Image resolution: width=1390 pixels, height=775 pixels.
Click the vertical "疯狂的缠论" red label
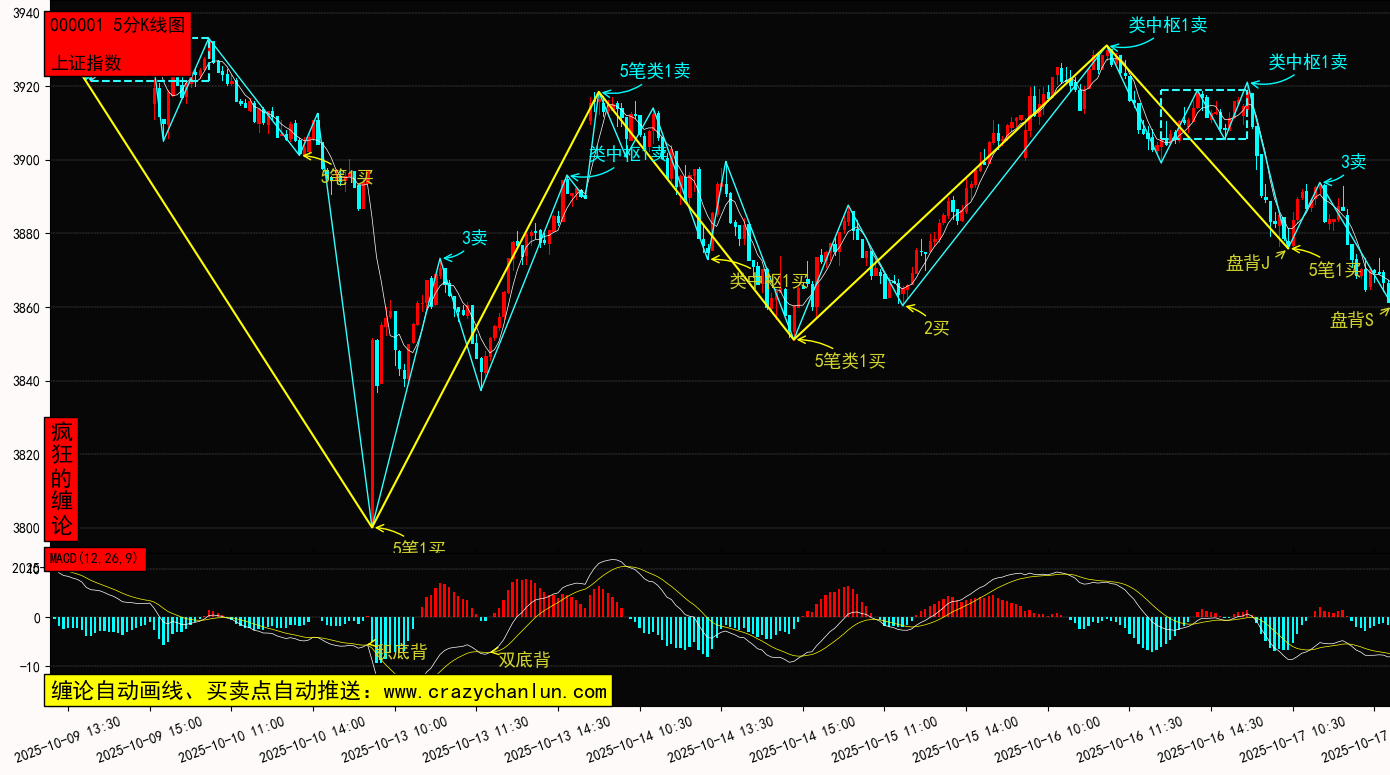(62, 478)
